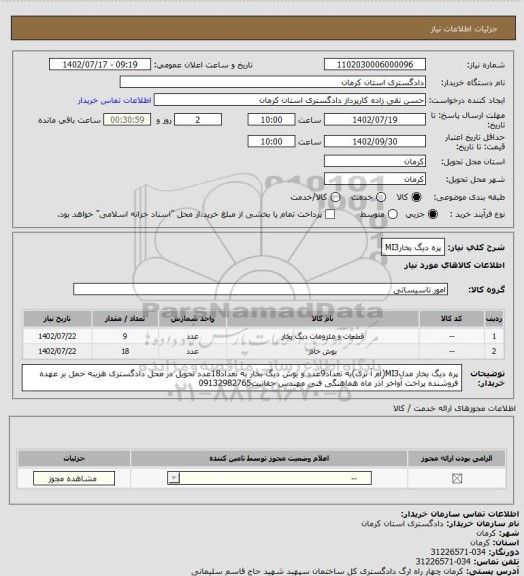Click the remaining days field showing 2
Image resolution: width=524 pixels, height=576 pixels.
pyautogui.click(x=198, y=120)
